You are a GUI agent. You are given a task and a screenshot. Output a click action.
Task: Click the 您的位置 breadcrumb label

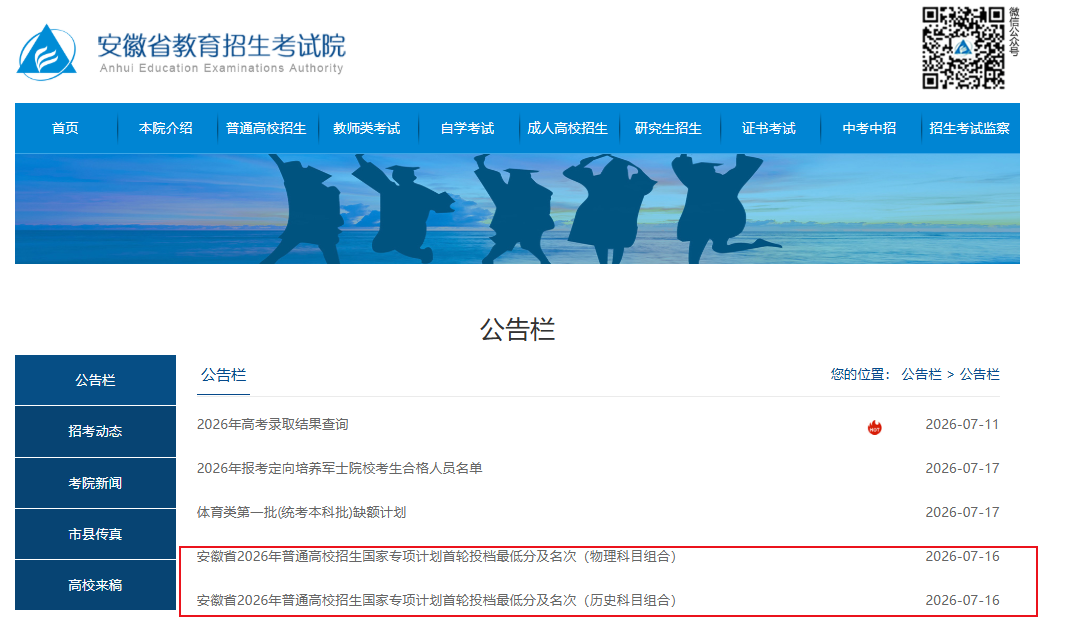pyautogui.click(x=860, y=374)
